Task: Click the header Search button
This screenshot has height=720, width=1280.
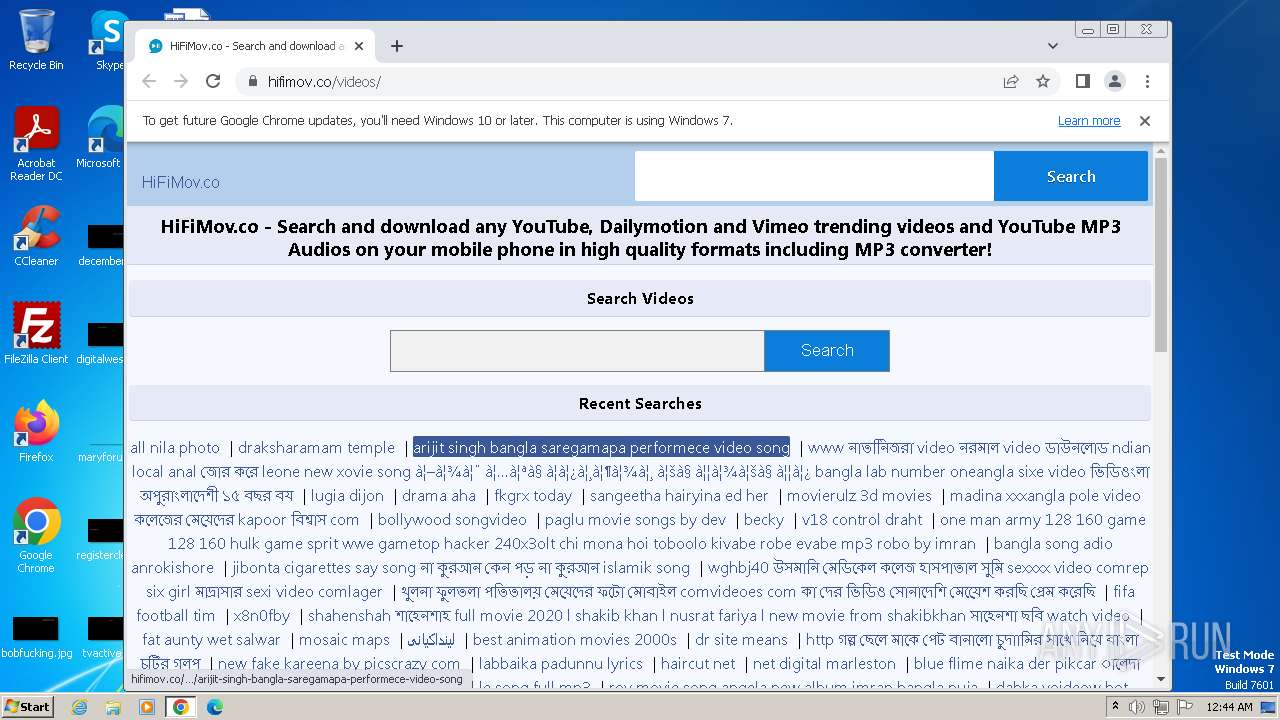Action: (x=1071, y=176)
